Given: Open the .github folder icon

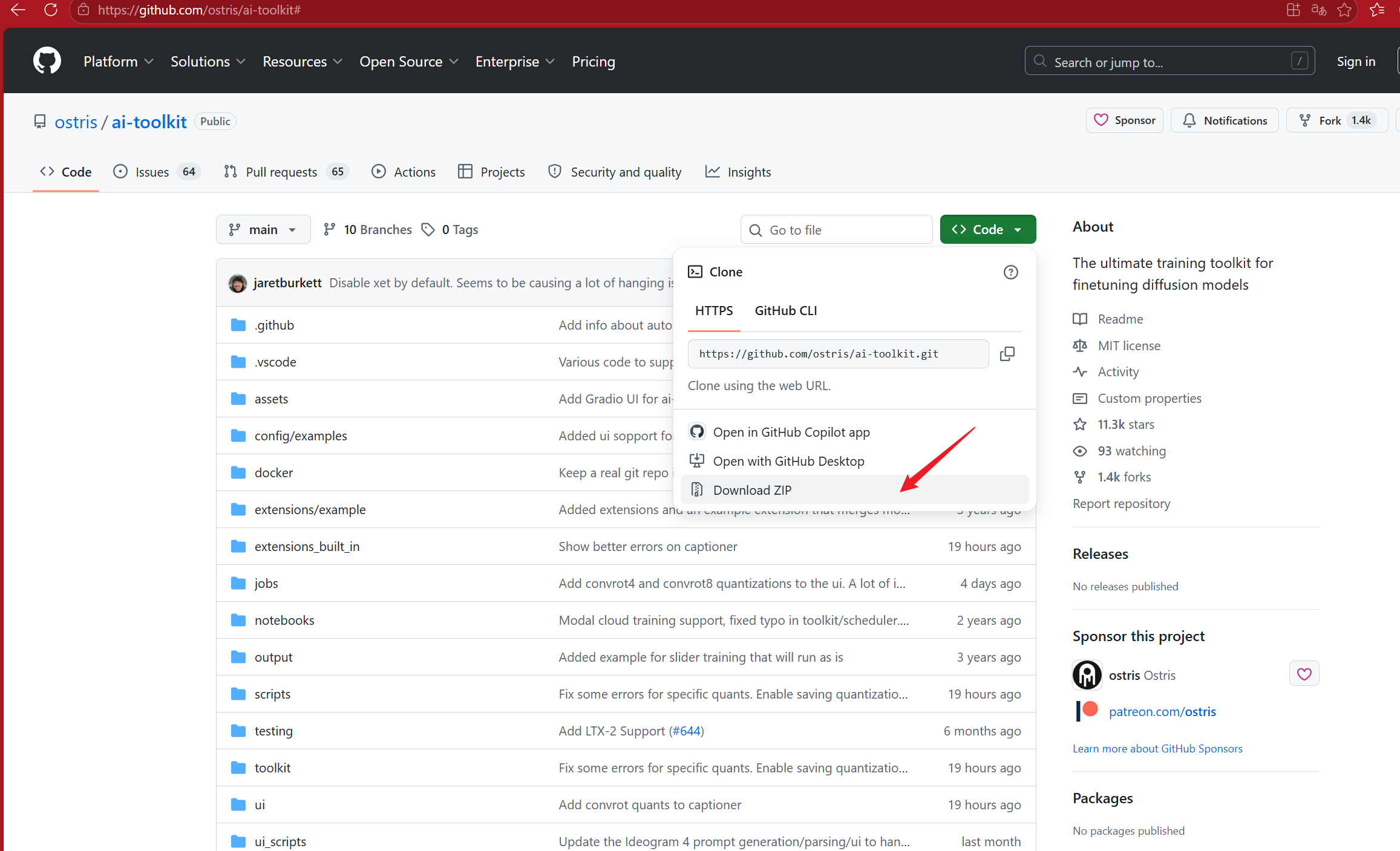Looking at the screenshot, I should click(x=238, y=325).
